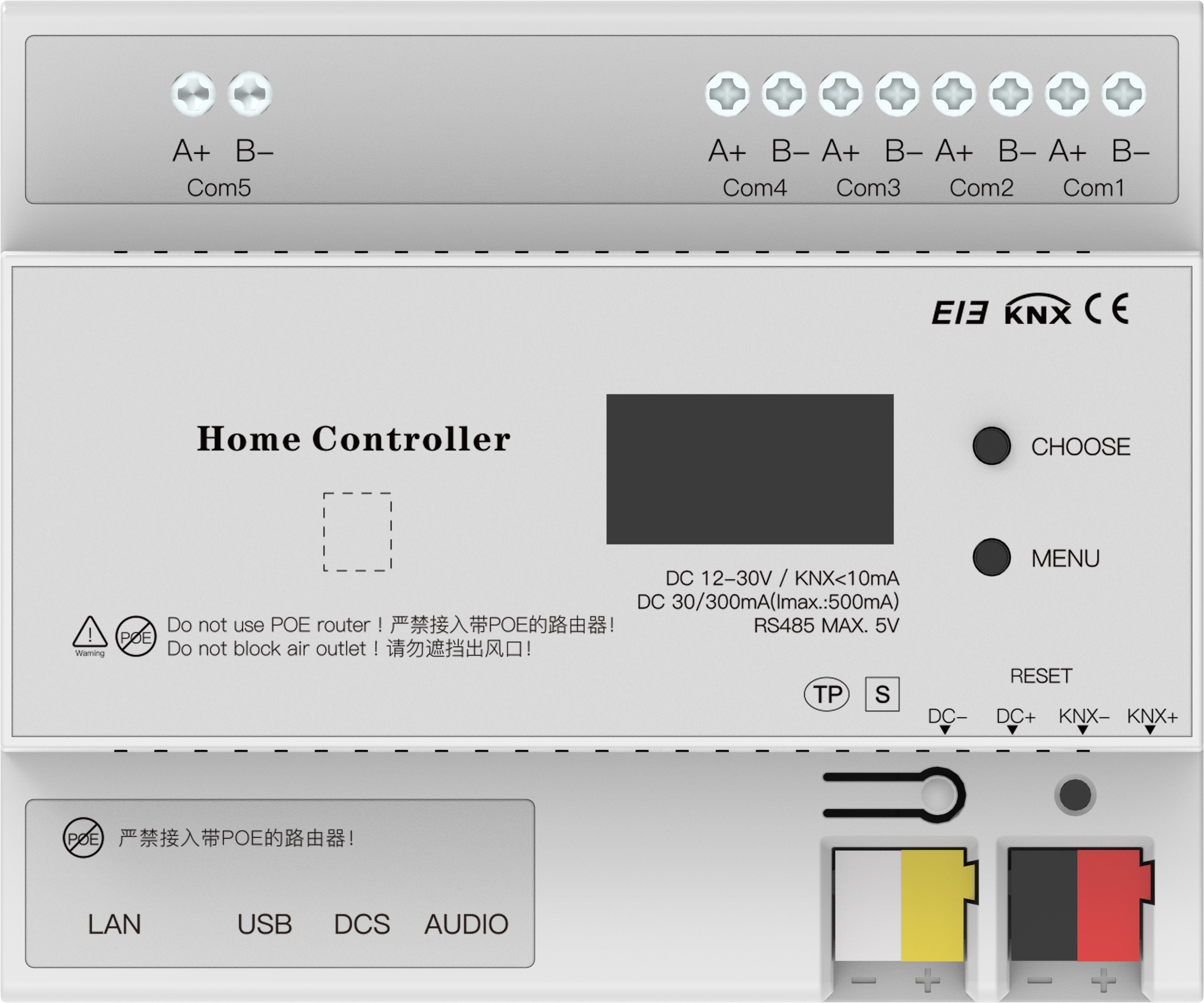1204x1003 pixels.
Task: Click the Com1 B− screw terminal
Action: [1124, 94]
